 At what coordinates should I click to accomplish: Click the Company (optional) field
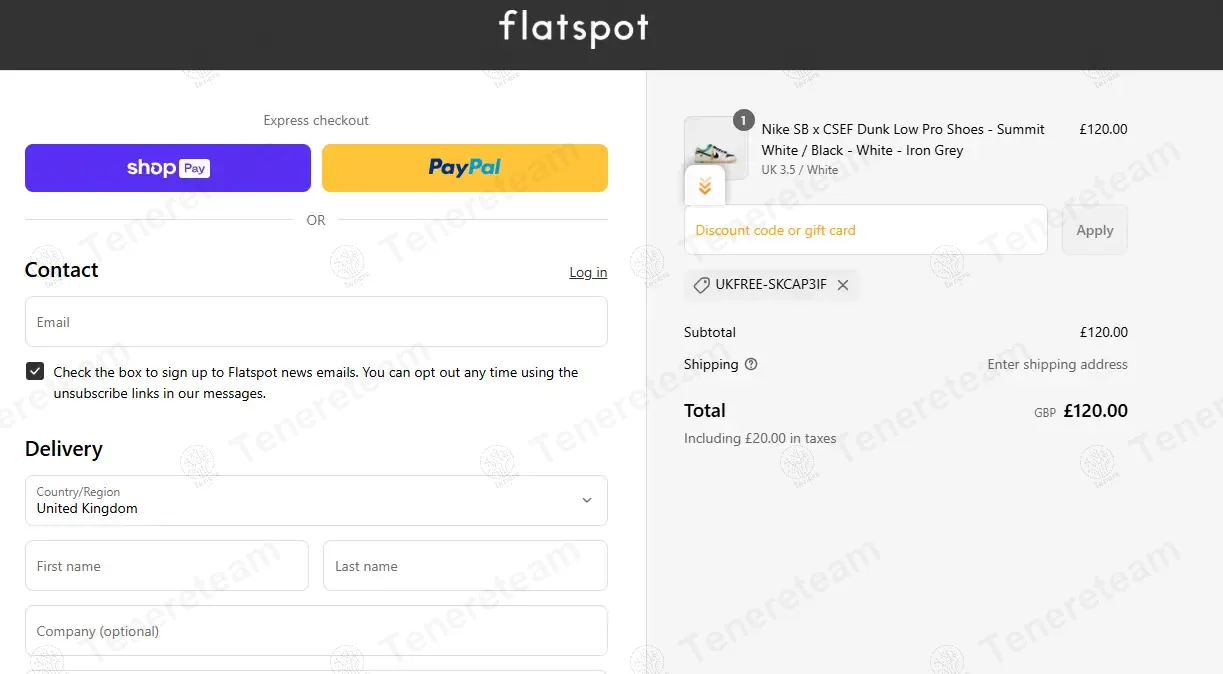[316, 631]
